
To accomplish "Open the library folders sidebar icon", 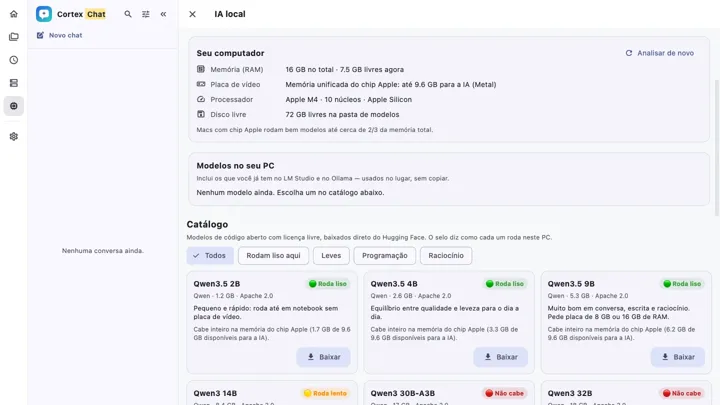I will click(14, 37).
